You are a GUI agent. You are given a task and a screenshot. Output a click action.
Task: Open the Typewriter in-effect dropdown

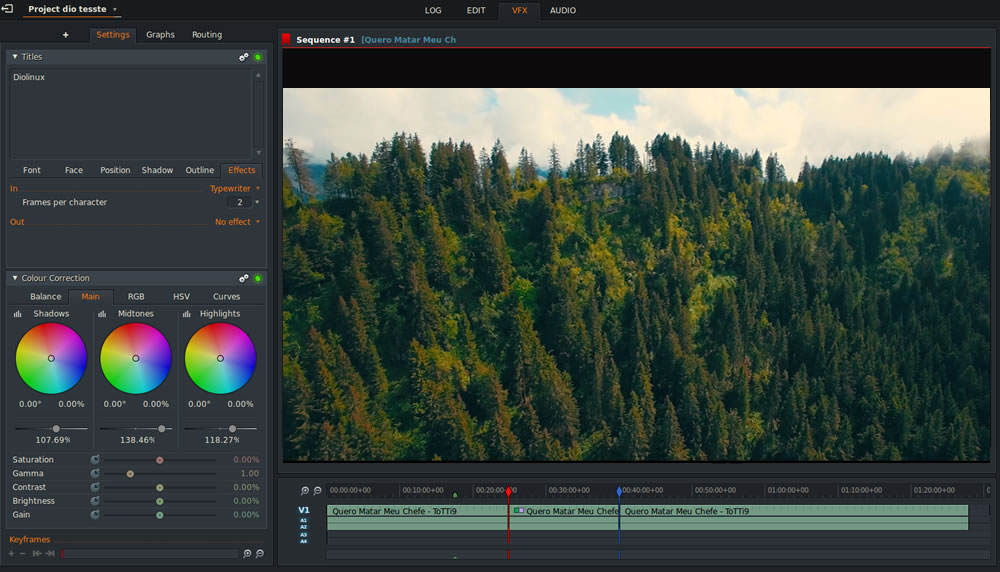236,188
